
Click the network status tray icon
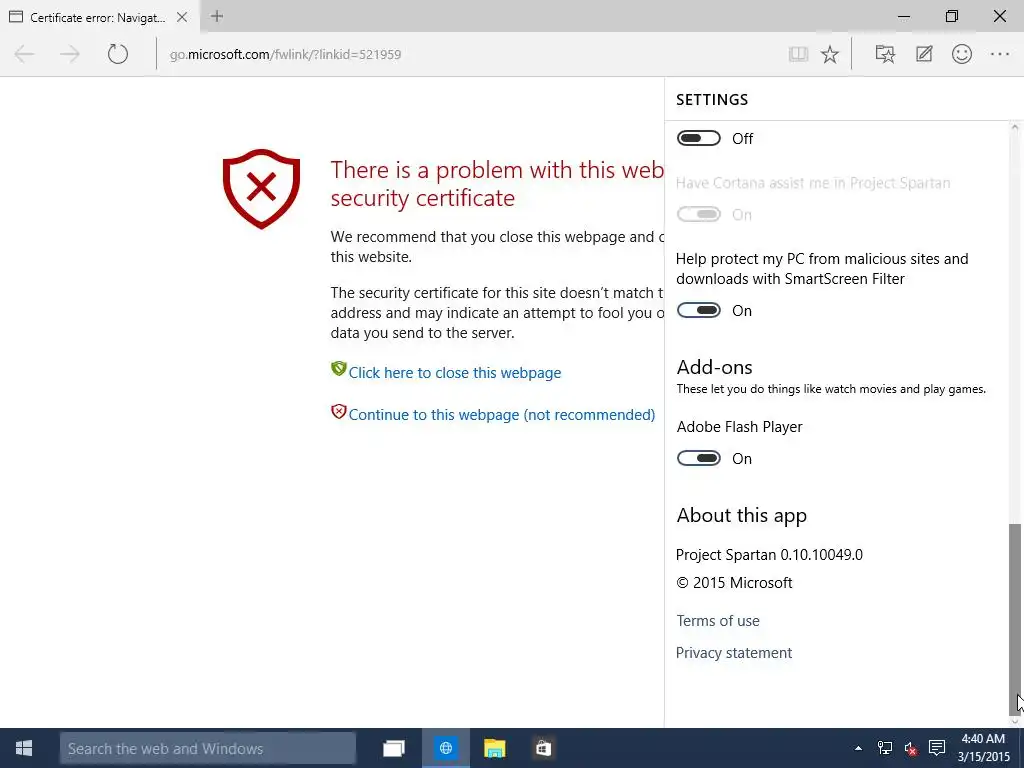click(884, 748)
